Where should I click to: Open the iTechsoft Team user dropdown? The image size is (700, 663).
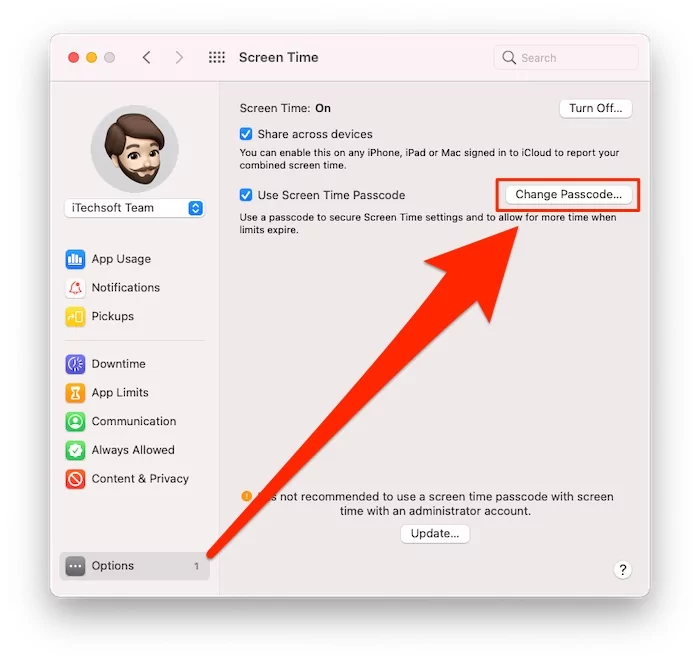tap(134, 208)
